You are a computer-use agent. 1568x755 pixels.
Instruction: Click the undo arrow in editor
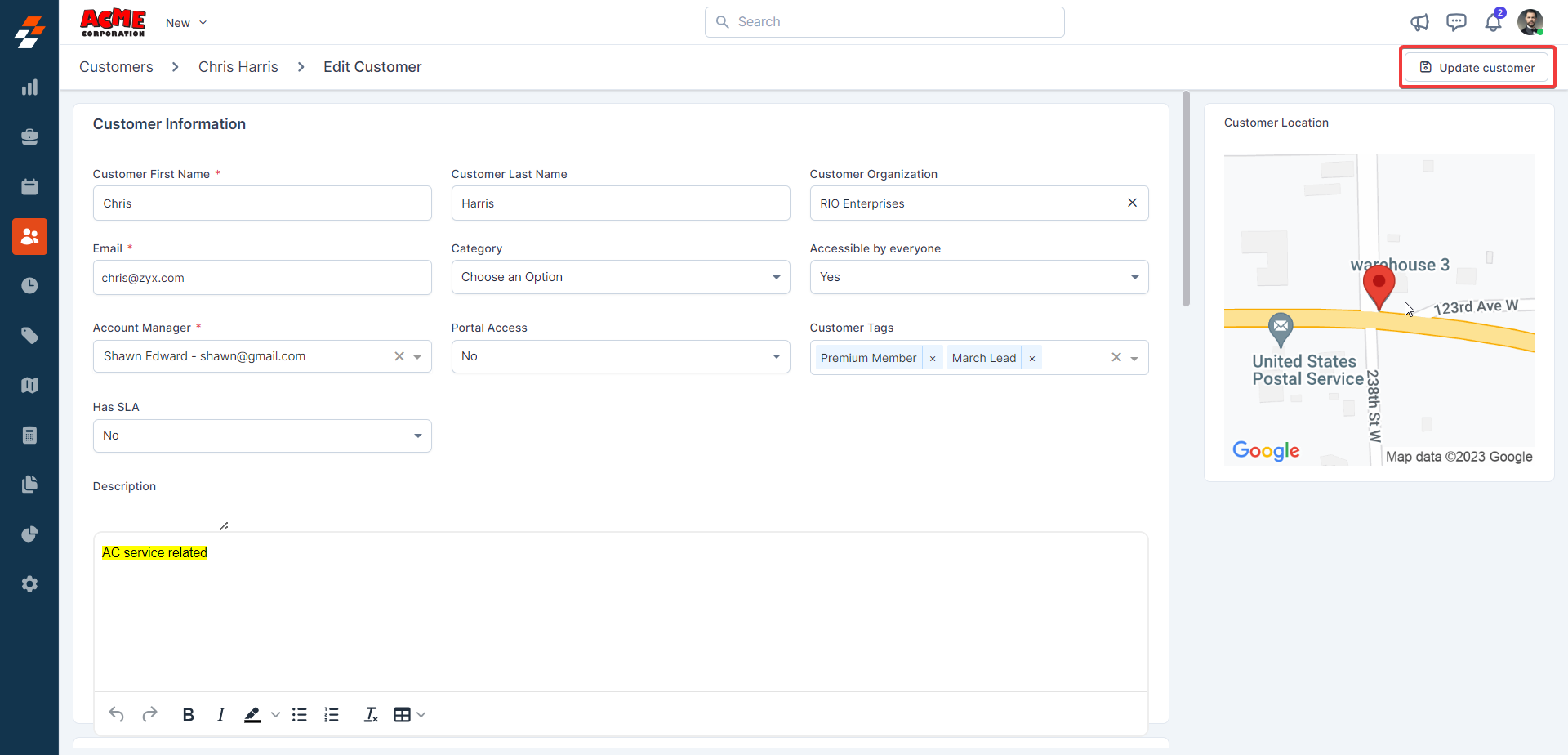(x=117, y=715)
